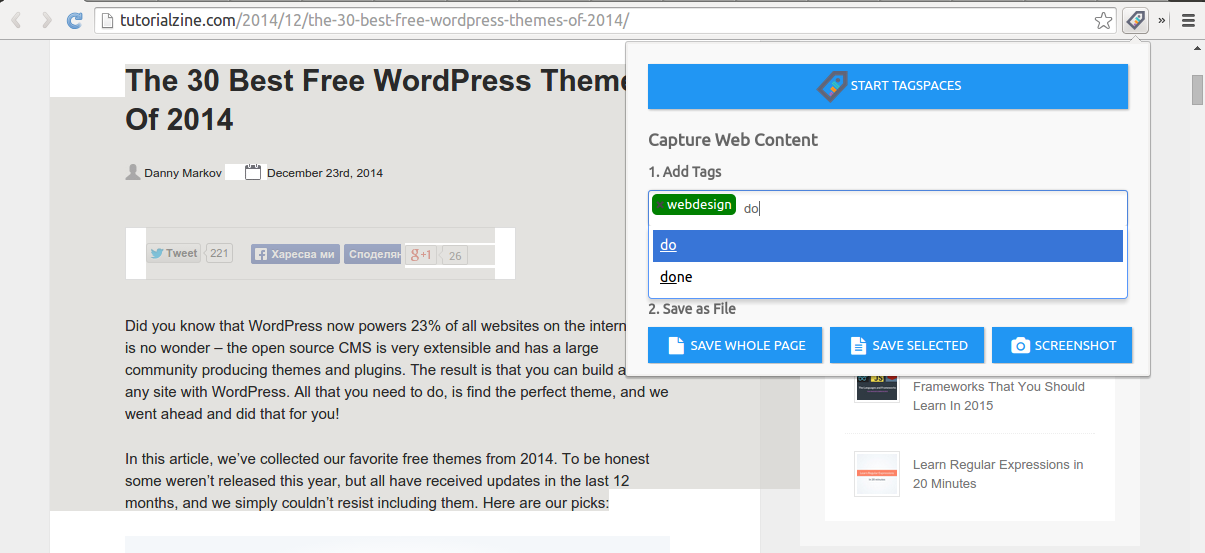Choose the 'done' tag suggestion
This screenshot has width=1205, height=553.
click(887, 277)
